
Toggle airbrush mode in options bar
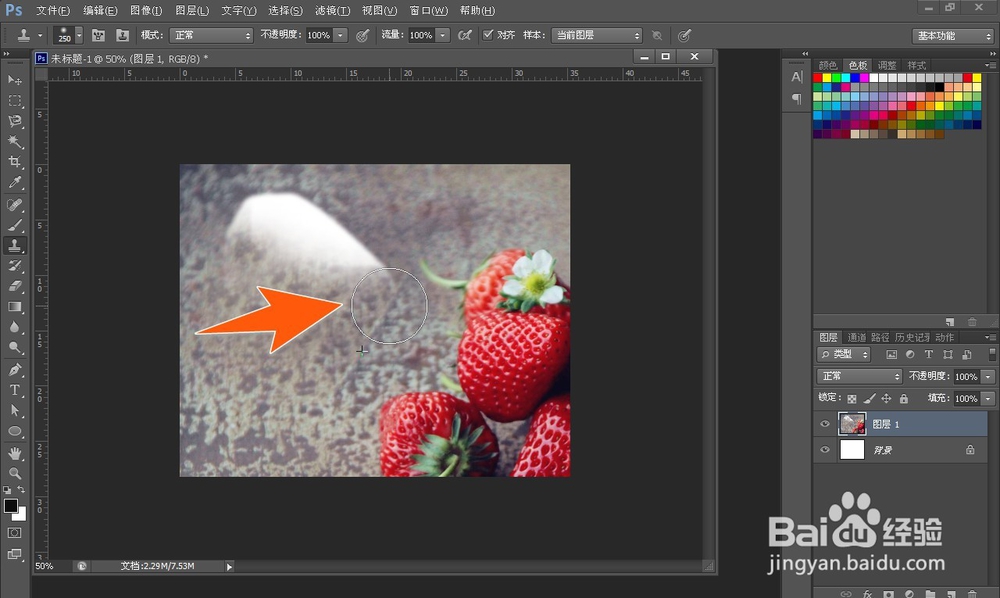coord(465,35)
